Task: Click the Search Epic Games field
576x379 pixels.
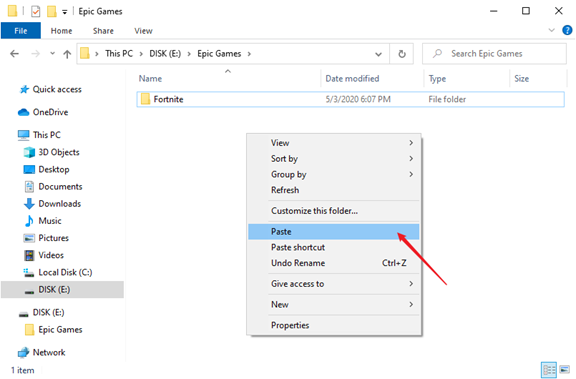Action: 494,54
